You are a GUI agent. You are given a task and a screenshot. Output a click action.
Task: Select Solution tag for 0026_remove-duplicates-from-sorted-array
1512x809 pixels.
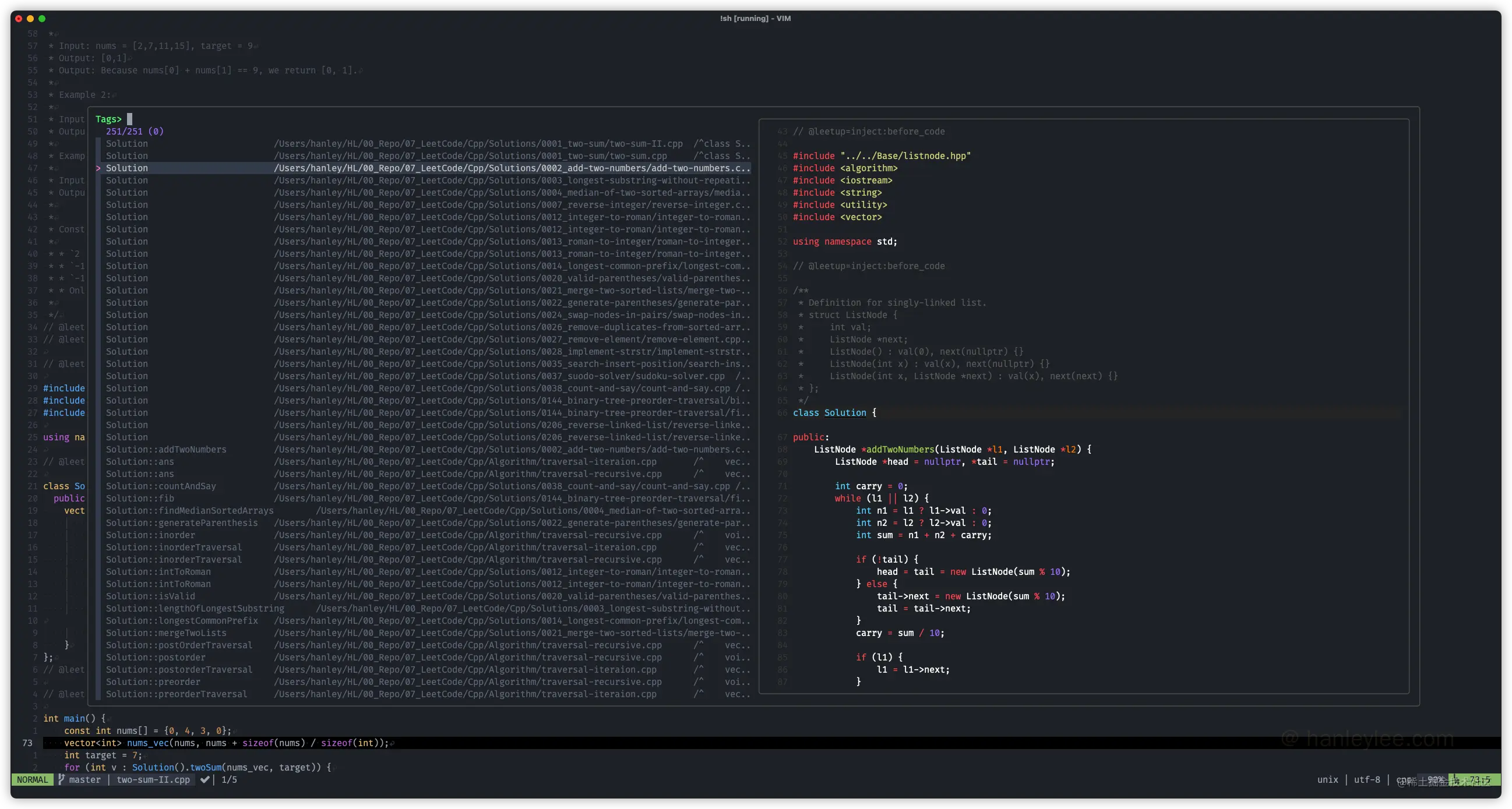click(x=422, y=327)
